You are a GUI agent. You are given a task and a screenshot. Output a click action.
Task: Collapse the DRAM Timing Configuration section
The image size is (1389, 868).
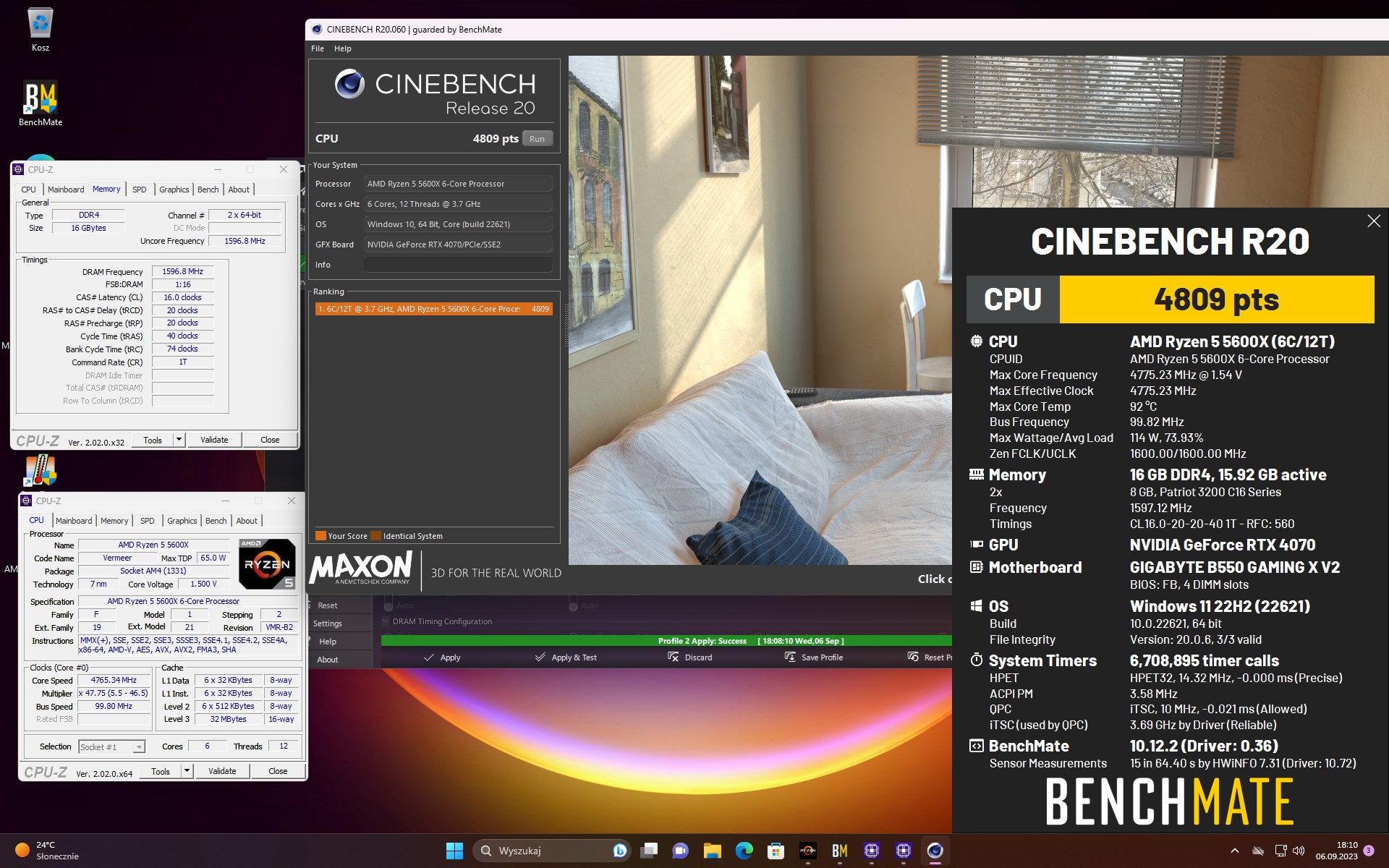[386, 621]
